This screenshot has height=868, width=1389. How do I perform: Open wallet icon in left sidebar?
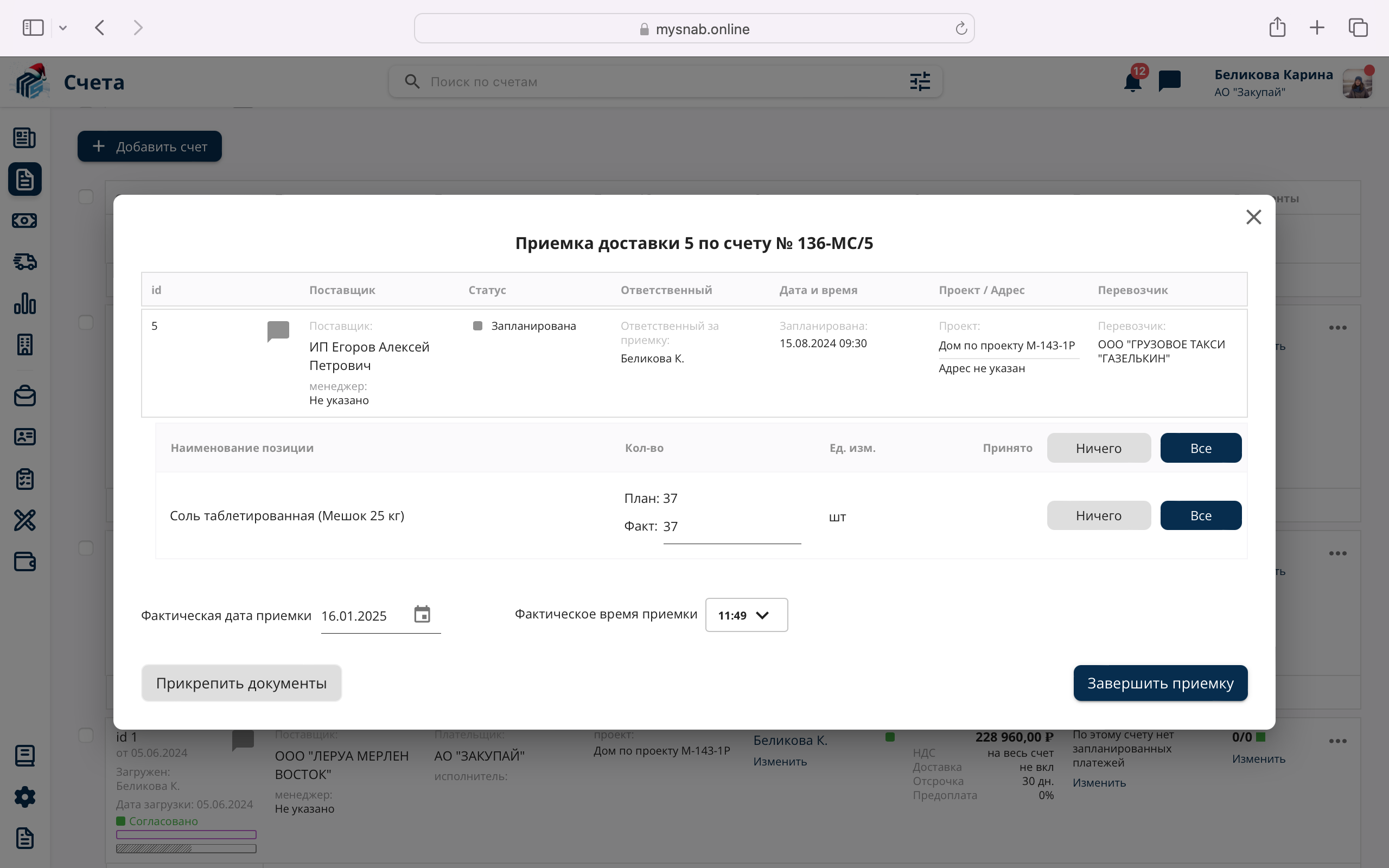point(24,561)
